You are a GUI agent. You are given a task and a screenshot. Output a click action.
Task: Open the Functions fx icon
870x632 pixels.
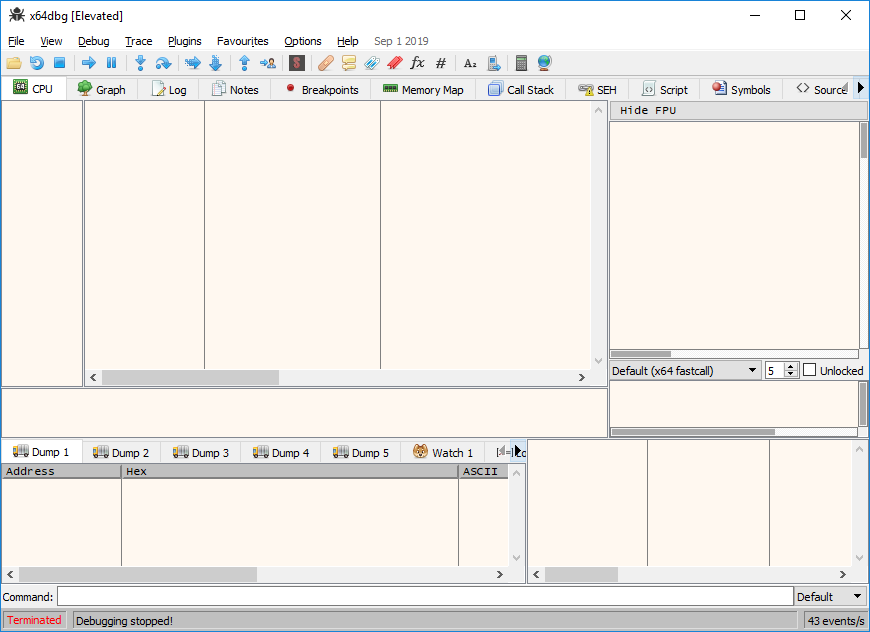pos(417,63)
